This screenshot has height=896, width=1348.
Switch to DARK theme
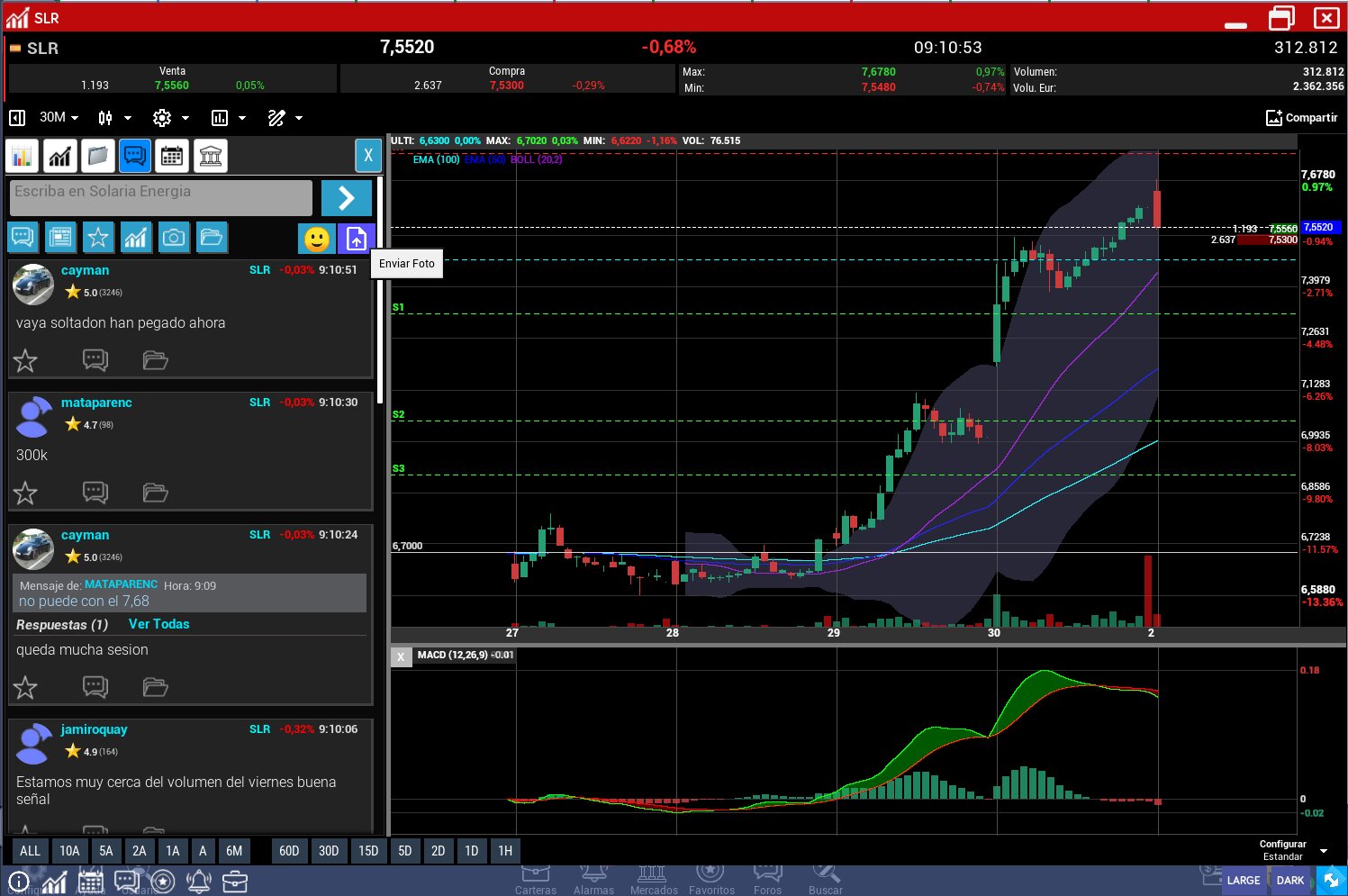pos(1290,881)
